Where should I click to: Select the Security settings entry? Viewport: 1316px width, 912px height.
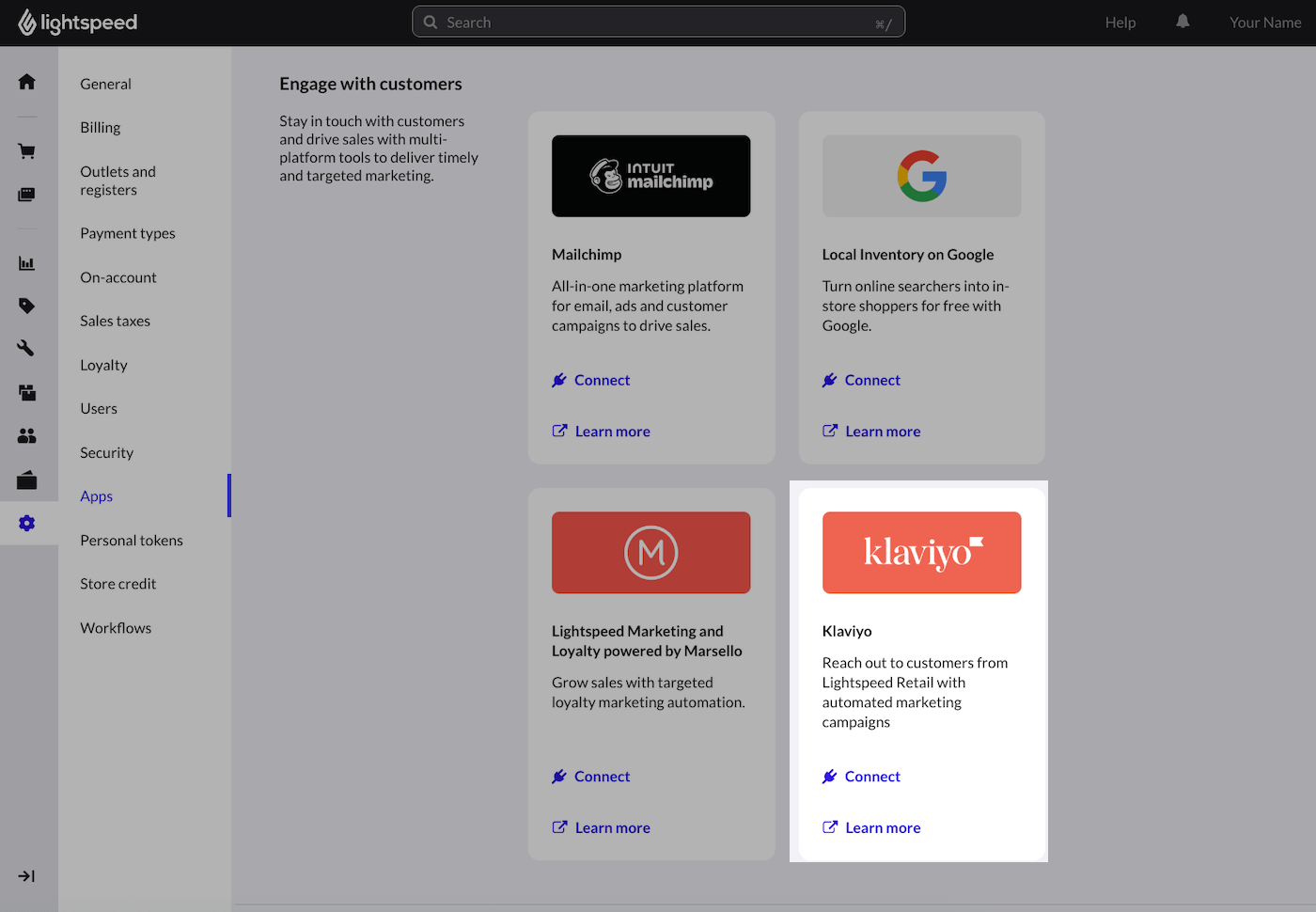[x=106, y=452]
